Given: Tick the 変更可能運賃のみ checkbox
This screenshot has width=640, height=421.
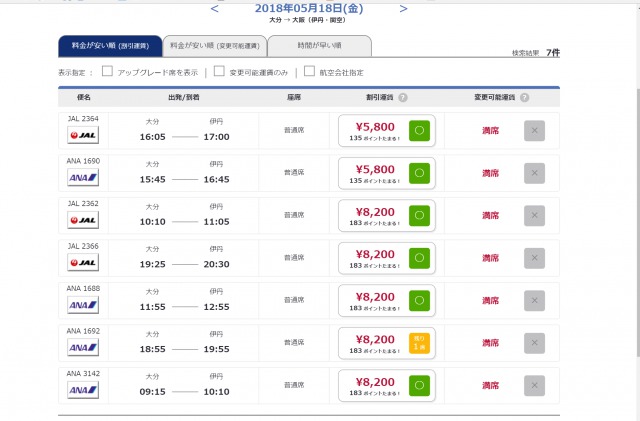Looking at the screenshot, I should pyautogui.click(x=219, y=71).
